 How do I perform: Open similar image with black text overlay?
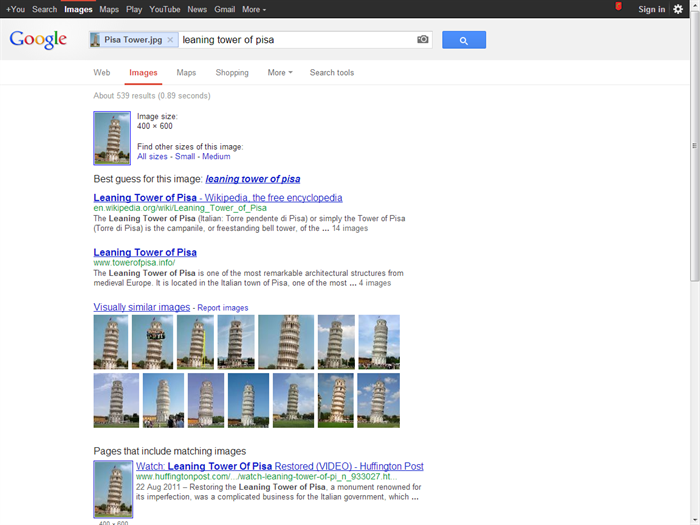pos(153,342)
